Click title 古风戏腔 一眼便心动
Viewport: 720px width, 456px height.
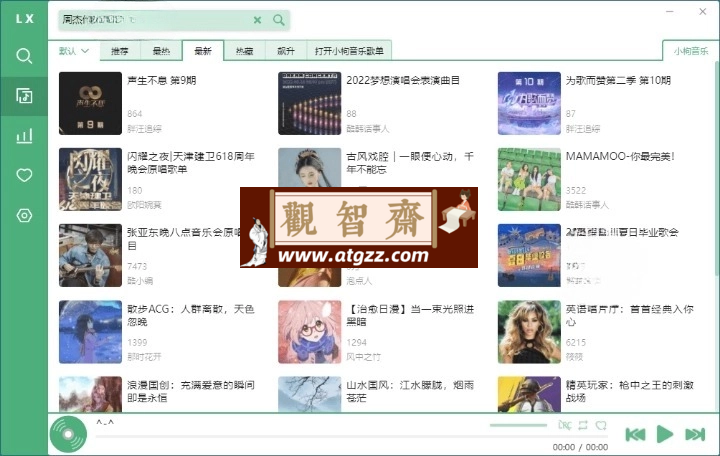410,163
